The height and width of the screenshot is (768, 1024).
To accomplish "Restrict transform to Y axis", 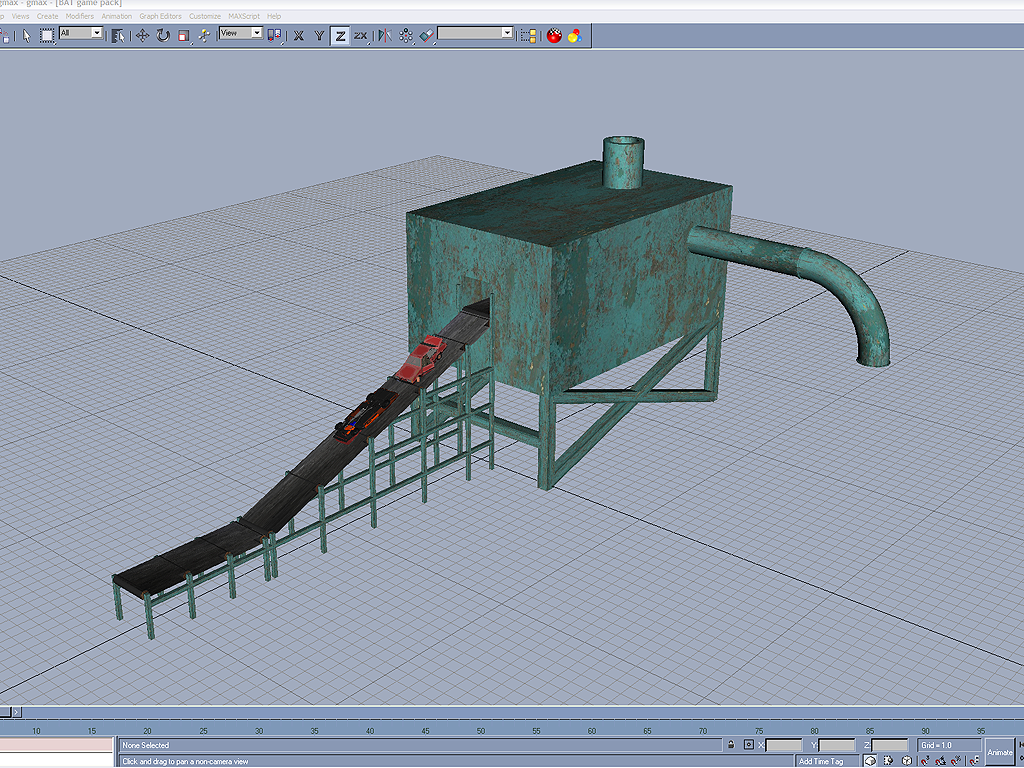I will click(319, 35).
